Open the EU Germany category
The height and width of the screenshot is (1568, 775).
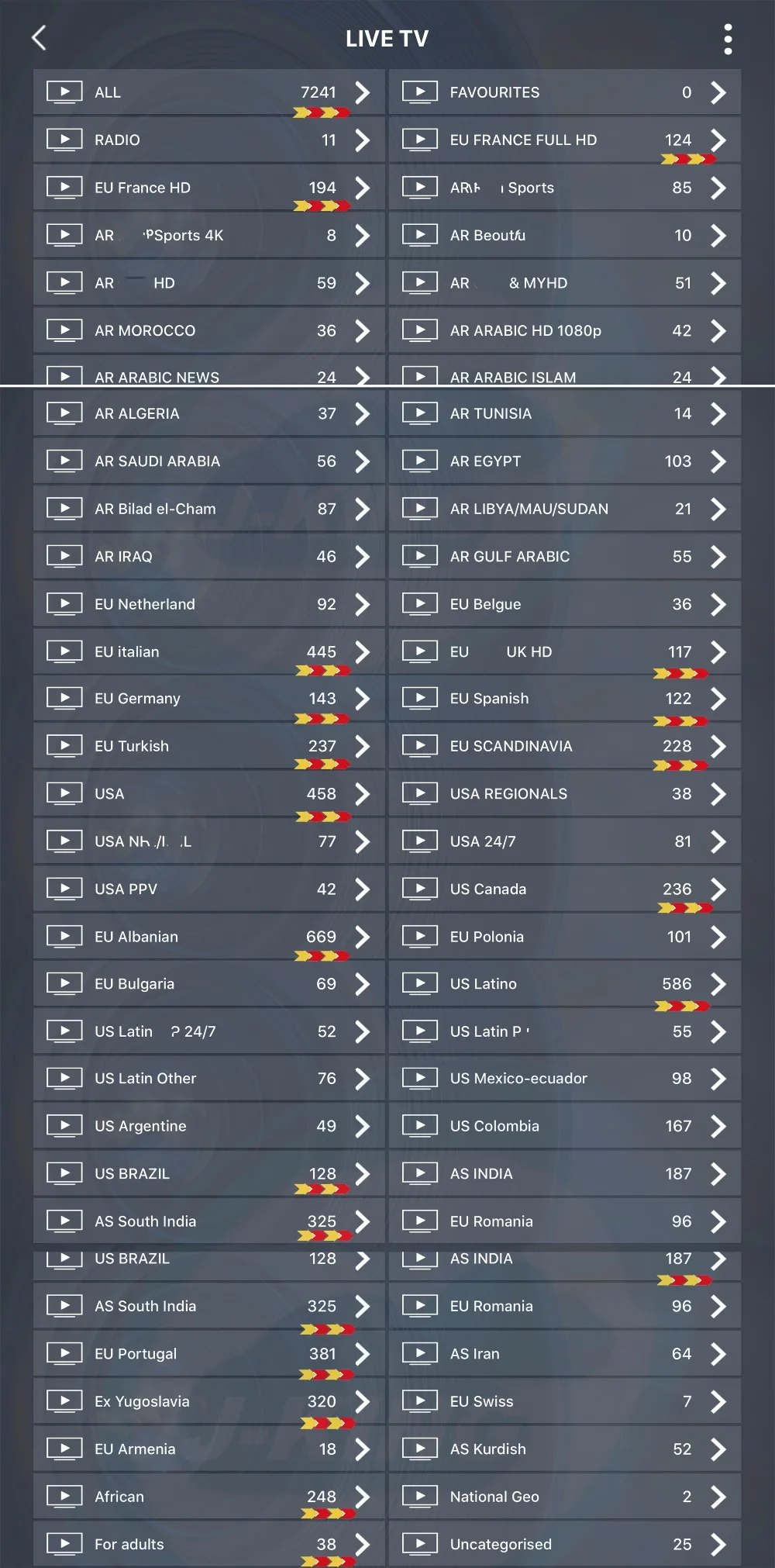(x=209, y=699)
